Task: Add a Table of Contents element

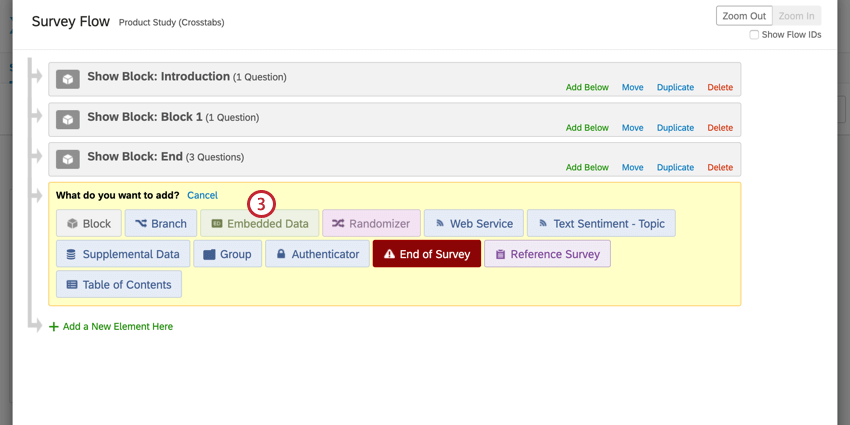Action: 118,285
